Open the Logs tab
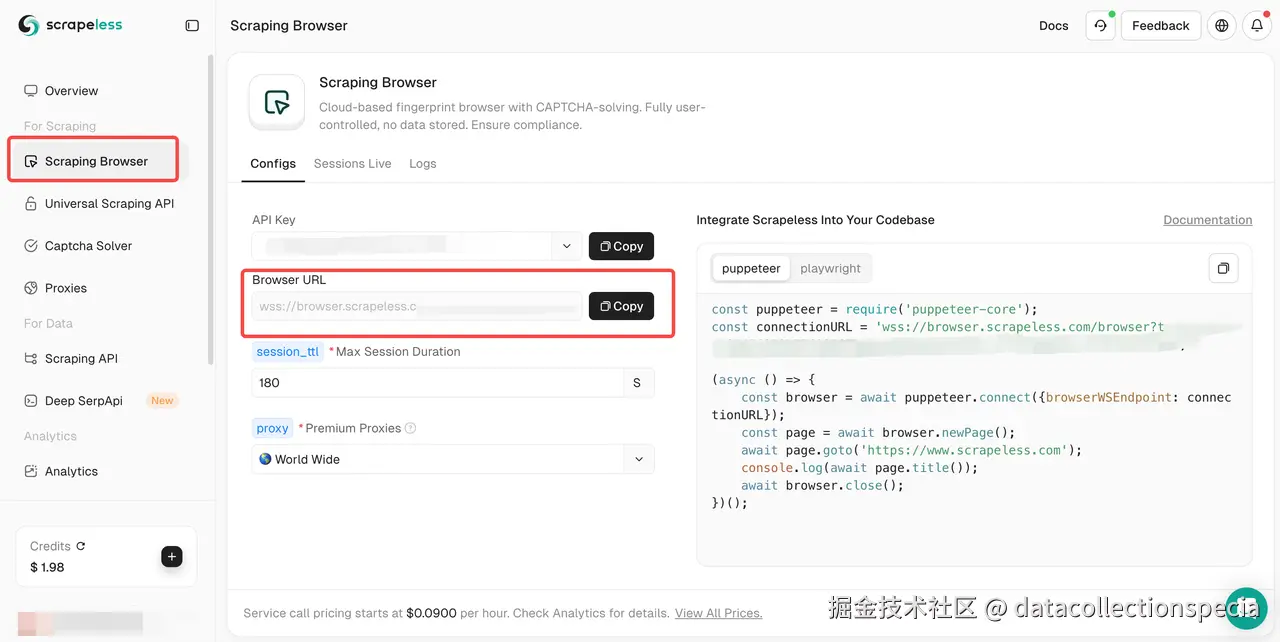The width and height of the screenshot is (1280, 642). point(422,163)
